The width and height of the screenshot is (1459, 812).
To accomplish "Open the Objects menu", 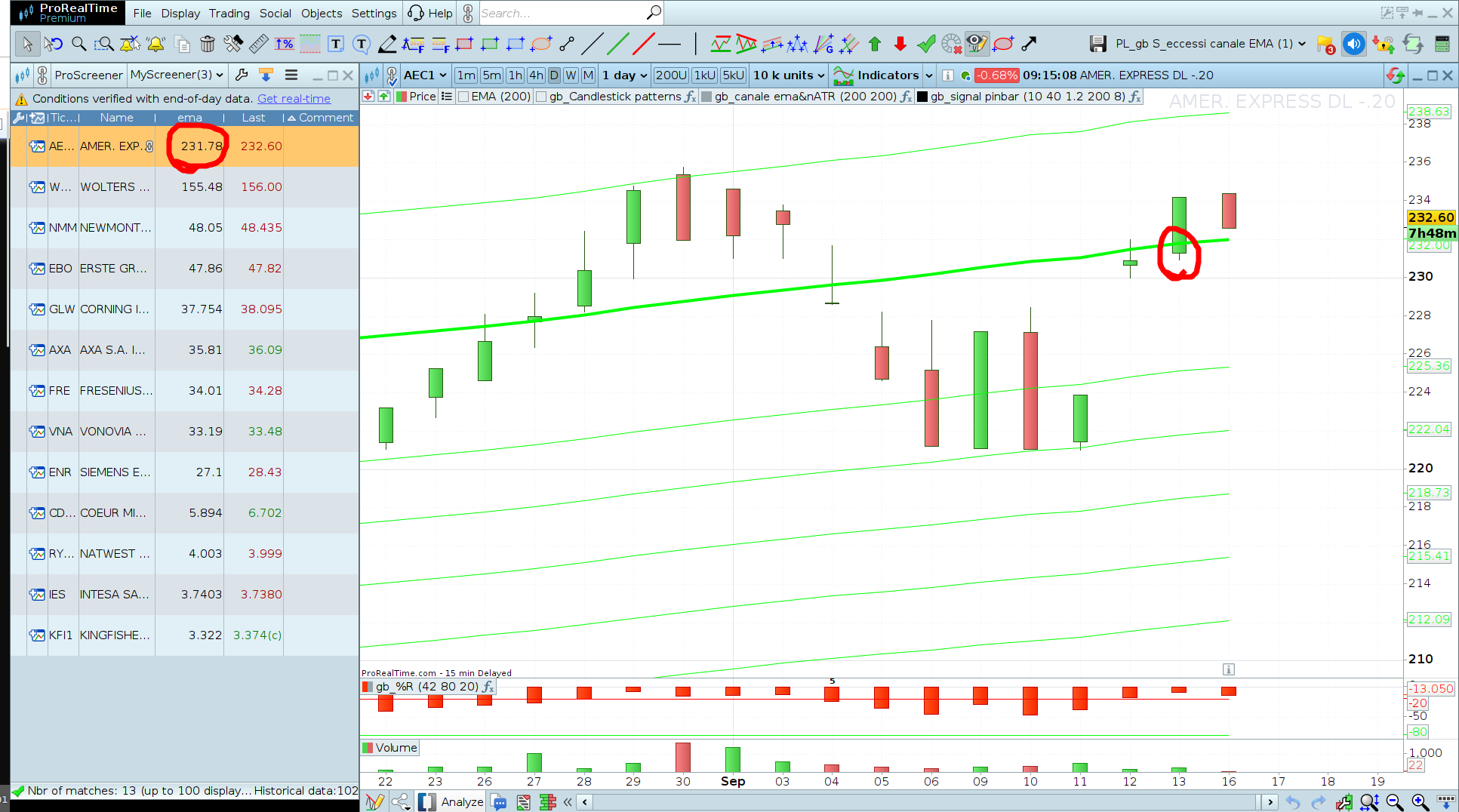I will coord(322,14).
